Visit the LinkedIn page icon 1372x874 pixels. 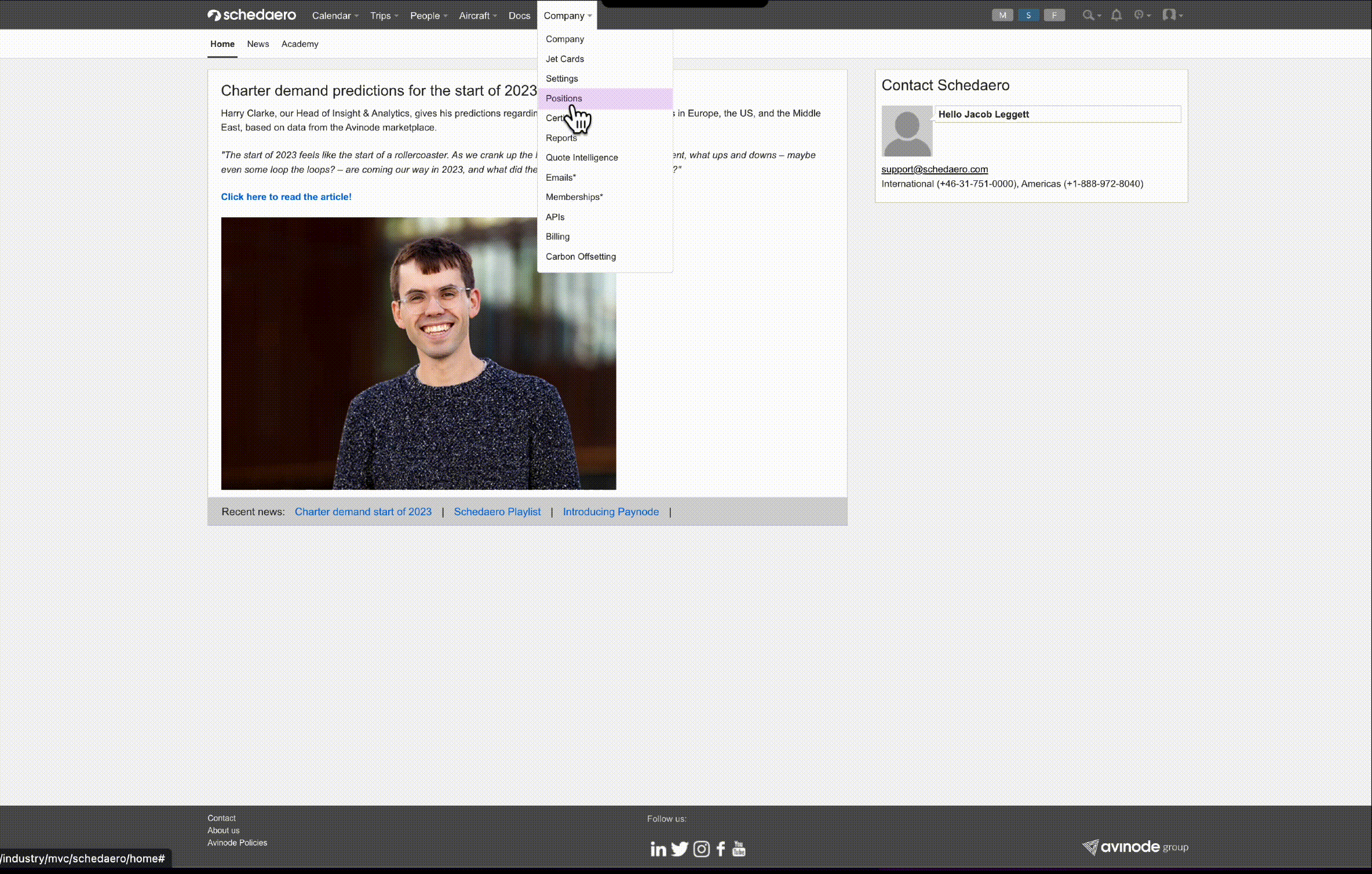tap(658, 849)
